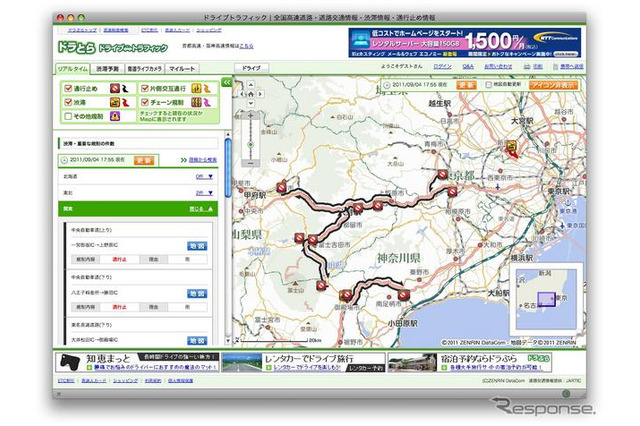Click the orange 更新 button above the map
Viewport: 640px width, 426px height.
pyautogui.click(x=466, y=86)
